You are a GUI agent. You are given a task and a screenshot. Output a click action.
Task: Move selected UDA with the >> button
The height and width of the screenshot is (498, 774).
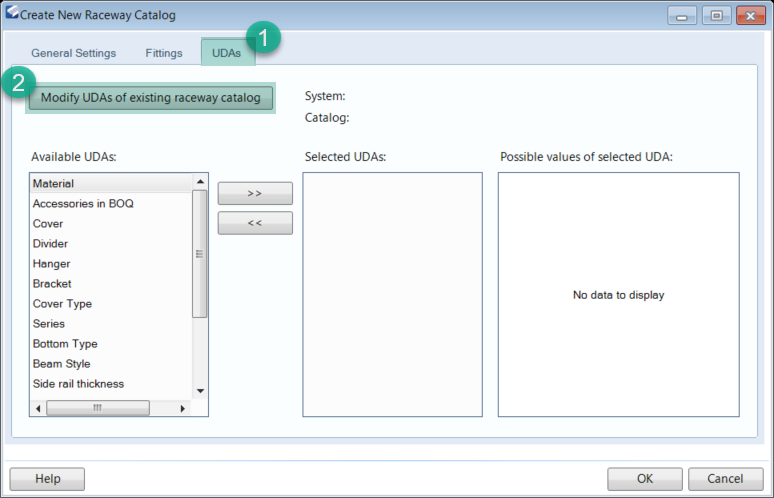click(255, 193)
